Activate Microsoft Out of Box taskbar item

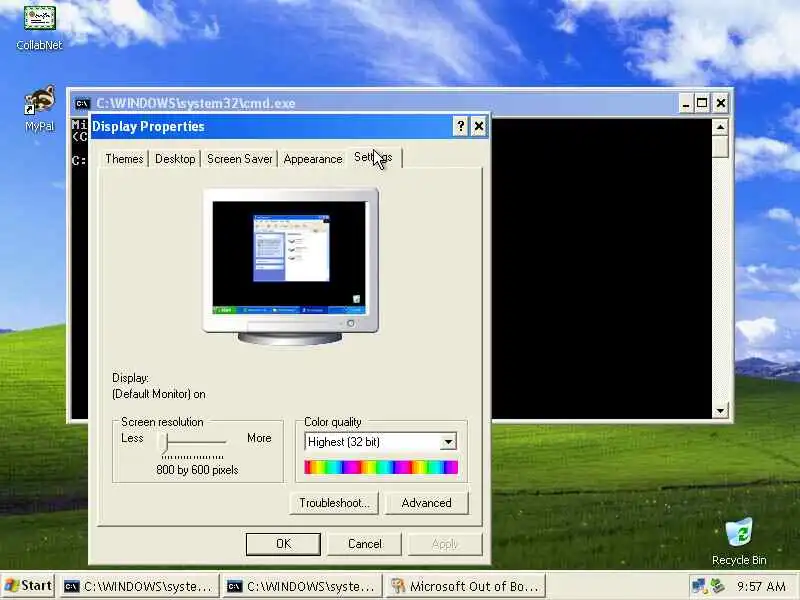pos(465,586)
